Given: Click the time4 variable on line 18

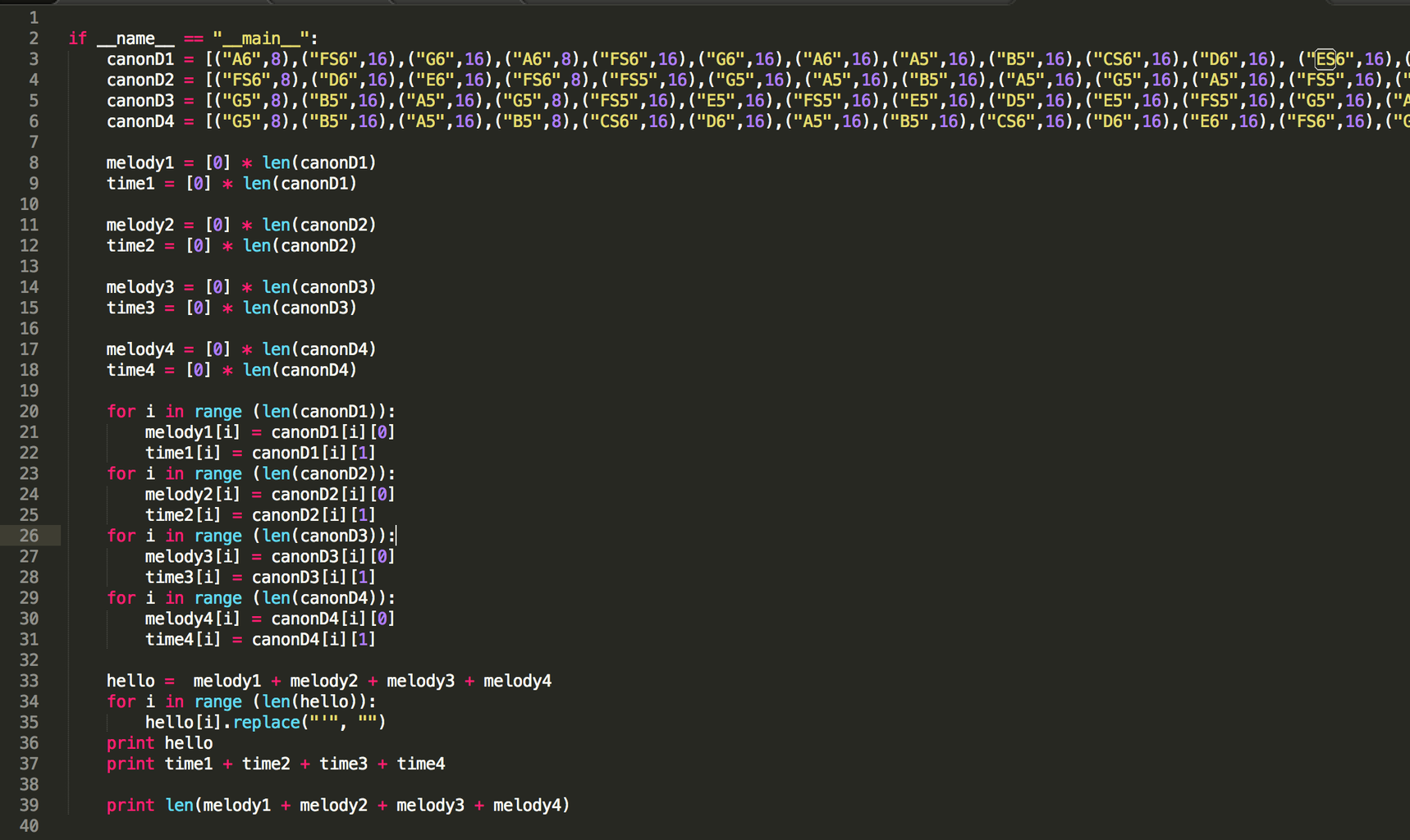Looking at the screenshot, I should [x=130, y=370].
